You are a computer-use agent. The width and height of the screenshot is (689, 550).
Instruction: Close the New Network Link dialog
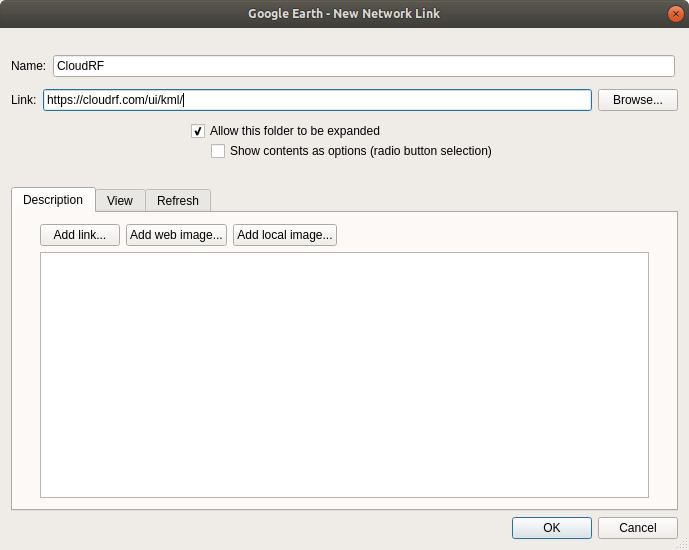(675, 14)
